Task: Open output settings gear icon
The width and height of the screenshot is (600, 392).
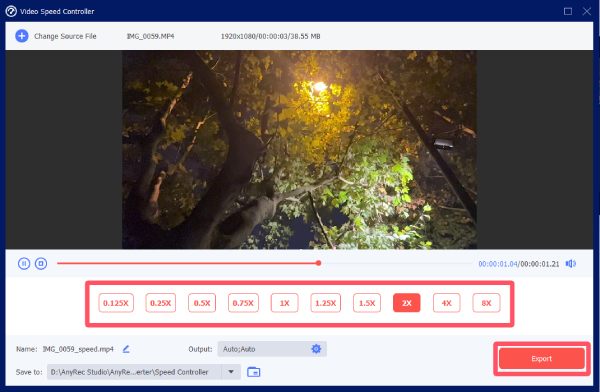Action: [316, 349]
